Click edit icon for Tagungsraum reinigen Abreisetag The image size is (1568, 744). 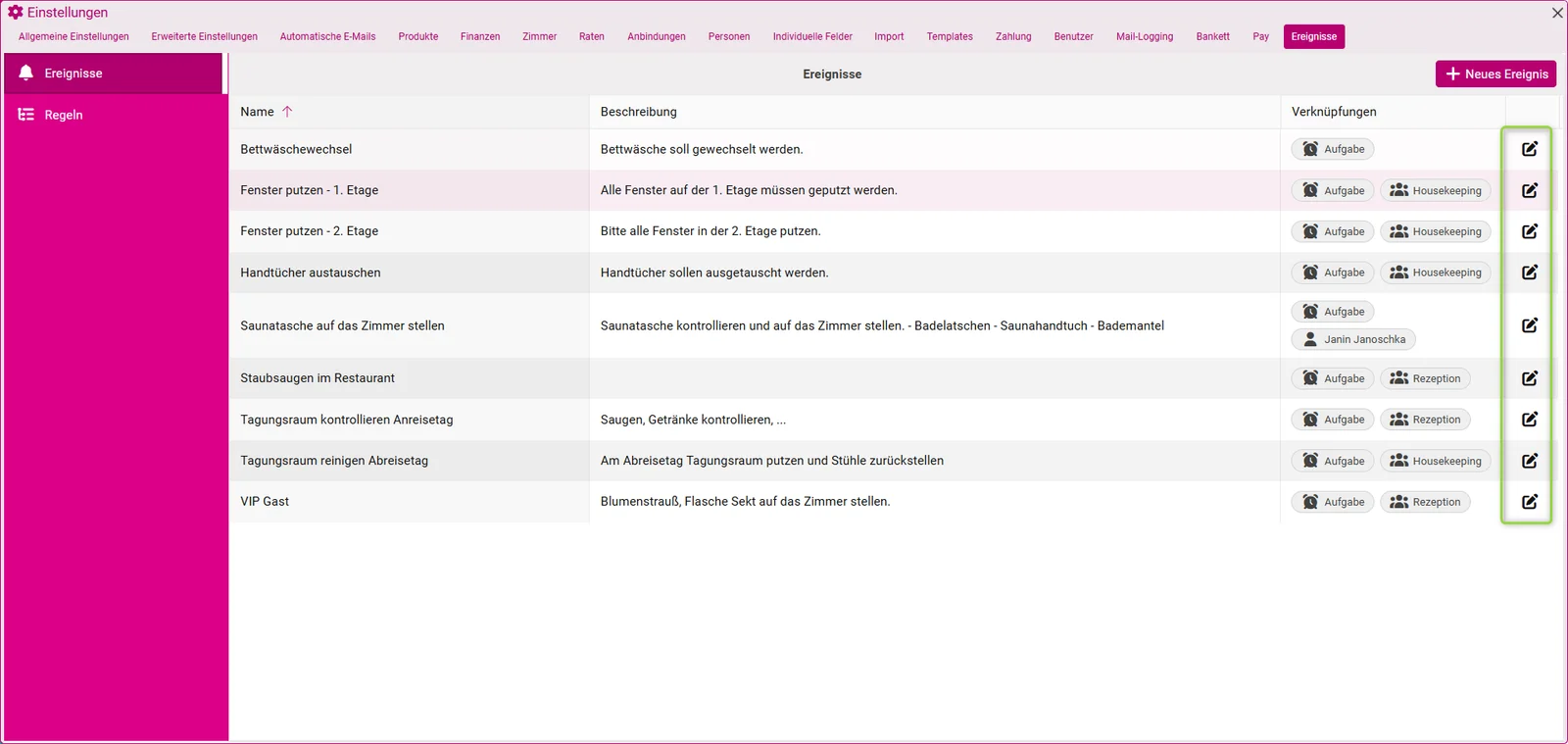(1529, 461)
